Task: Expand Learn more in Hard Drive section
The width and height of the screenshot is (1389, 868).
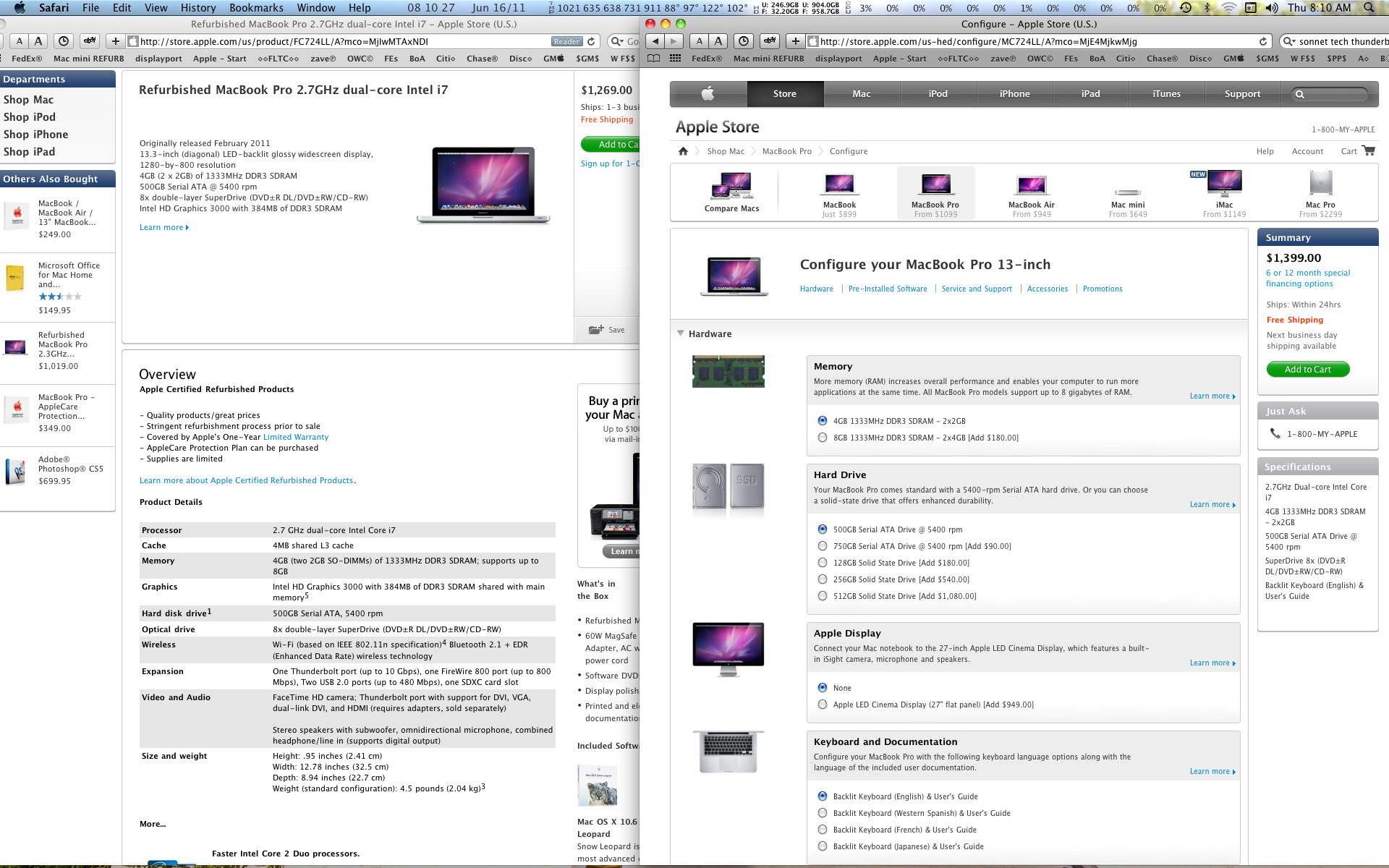Action: coord(1212,504)
